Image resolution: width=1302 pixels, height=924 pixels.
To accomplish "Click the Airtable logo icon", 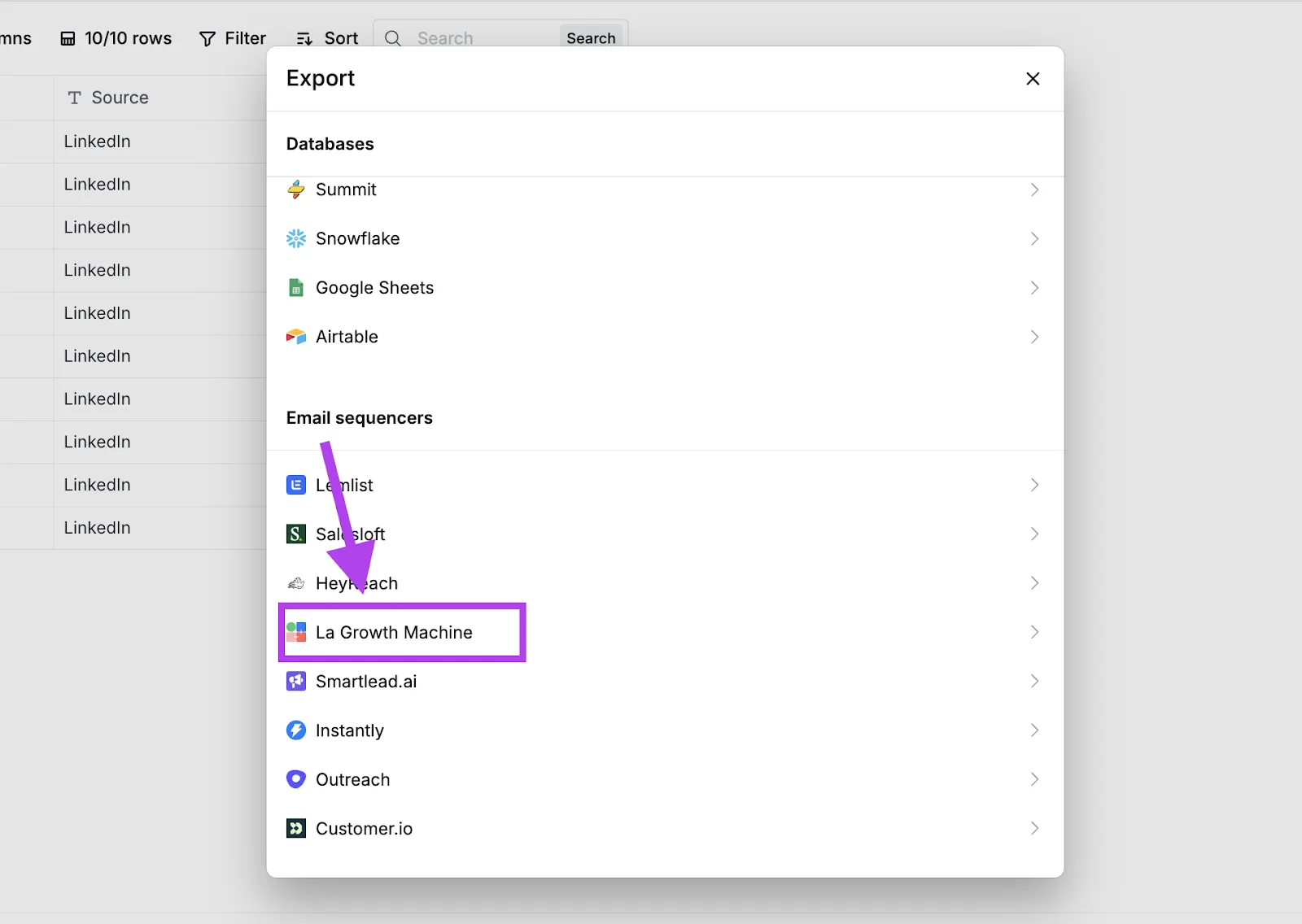I will pos(296,337).
